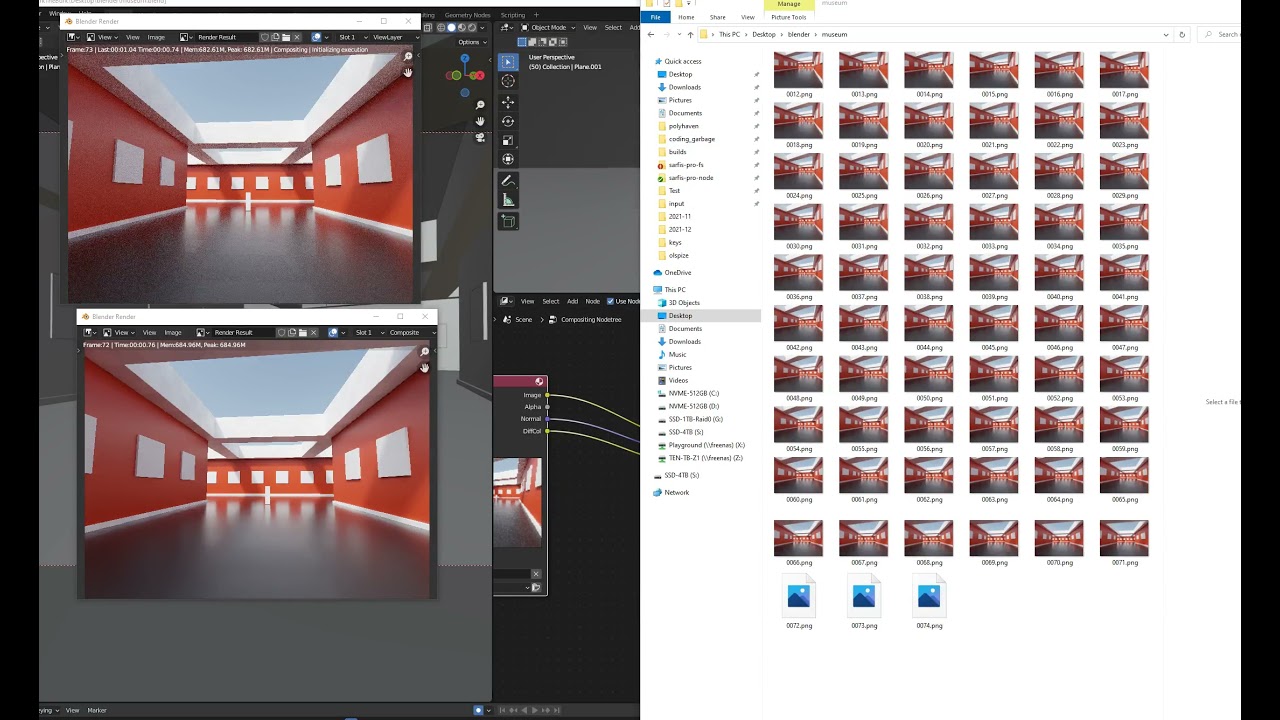The image size is (1280, 720).
Task: Enable the Use Nodes checkbox in the compositor header
Action: [610, 301]
